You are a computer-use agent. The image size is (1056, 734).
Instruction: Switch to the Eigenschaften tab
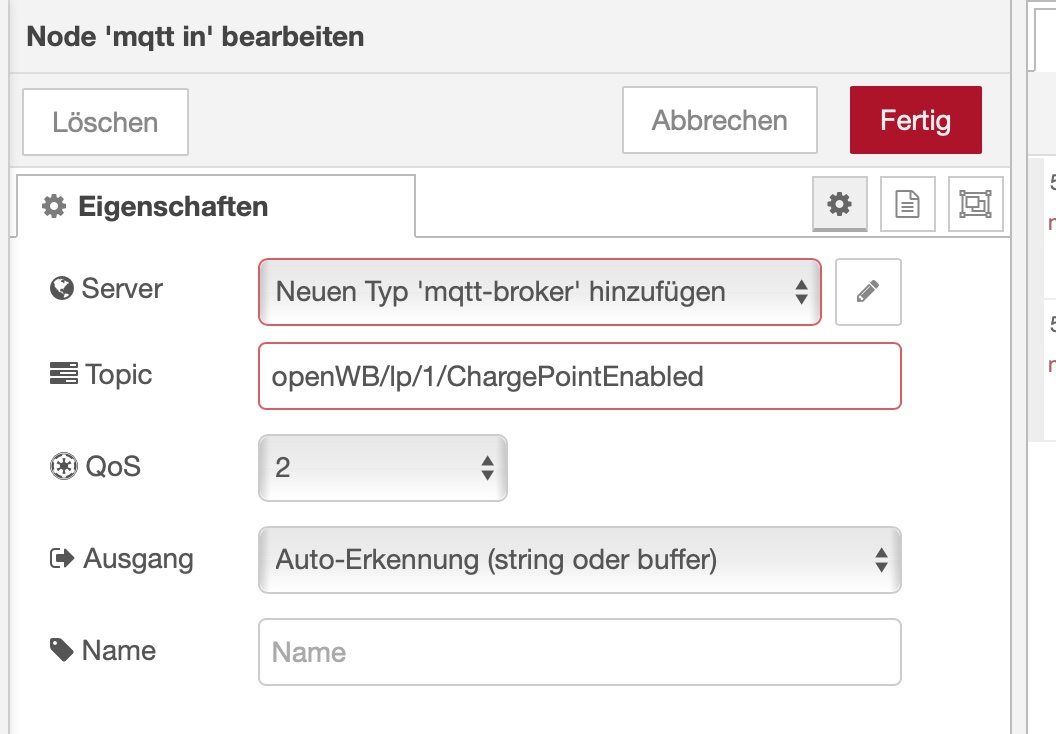click(x=172, y=207)
